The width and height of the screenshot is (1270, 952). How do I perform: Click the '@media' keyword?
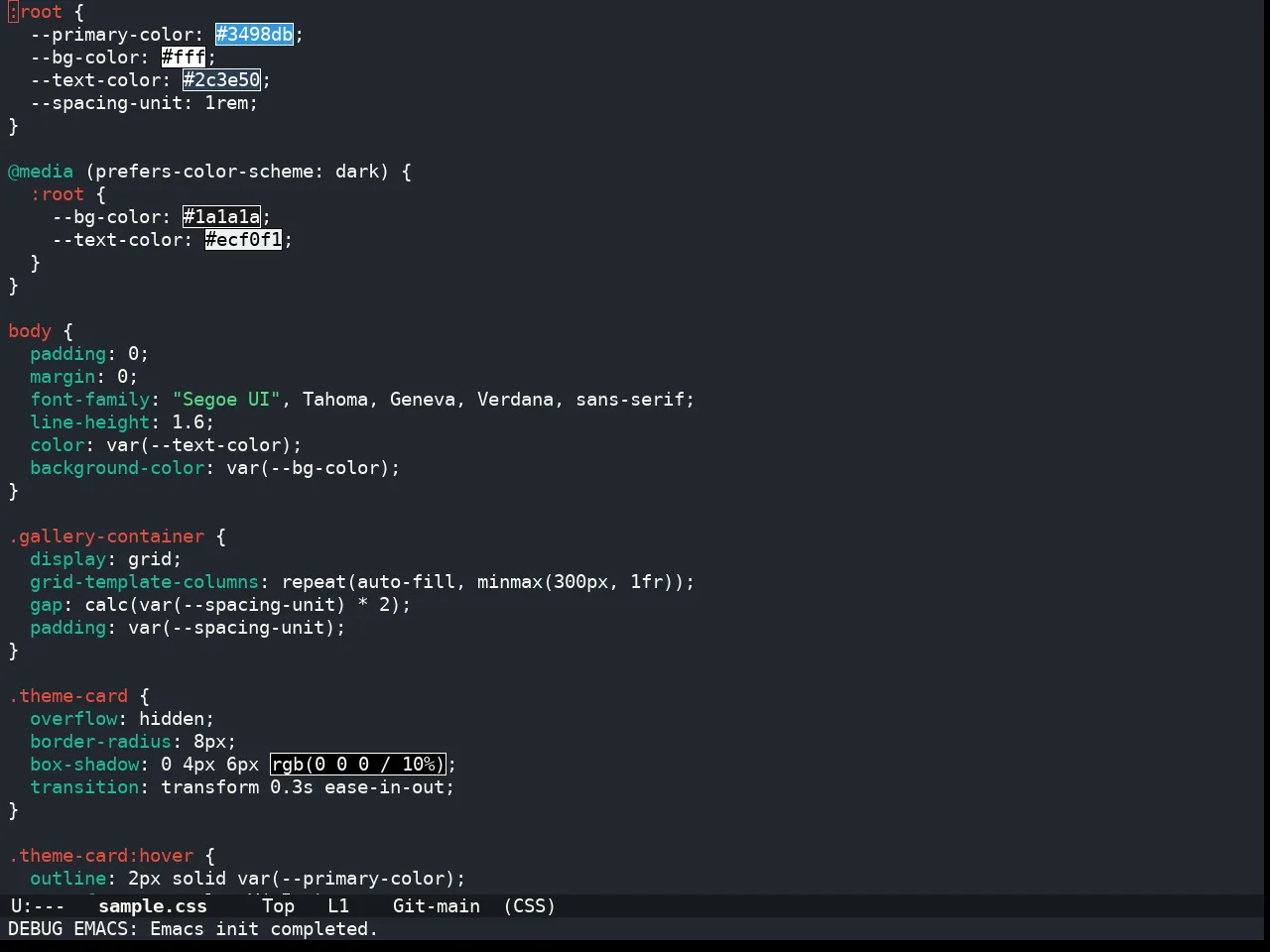coord(41,172)
